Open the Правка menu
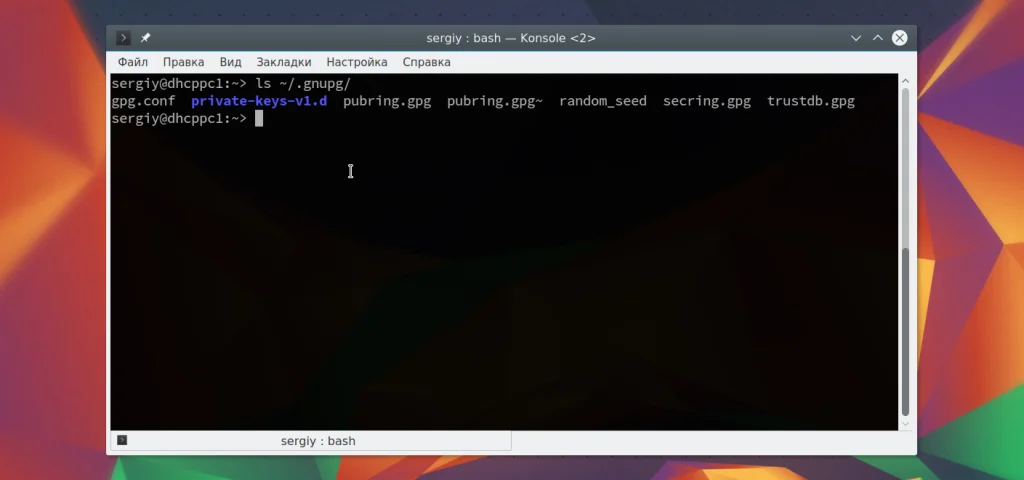1024x480 pixels. pos(184,62)
